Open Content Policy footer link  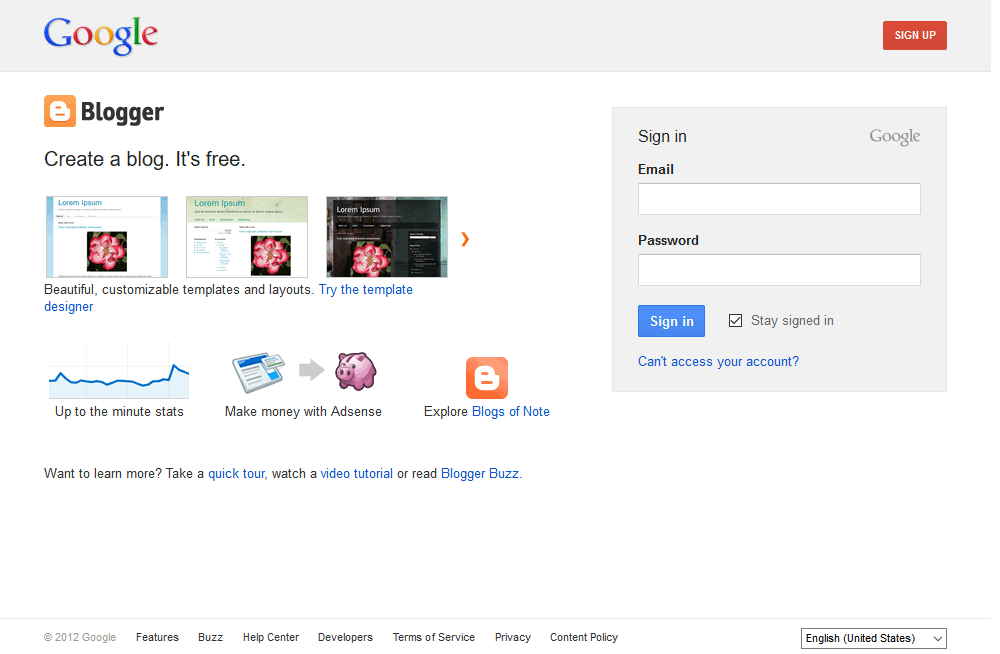click(x=584, y=637)
